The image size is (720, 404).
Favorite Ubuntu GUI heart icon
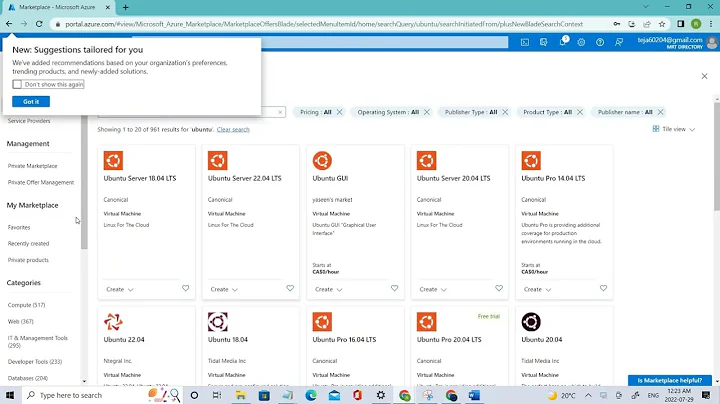tap(394, 288)
